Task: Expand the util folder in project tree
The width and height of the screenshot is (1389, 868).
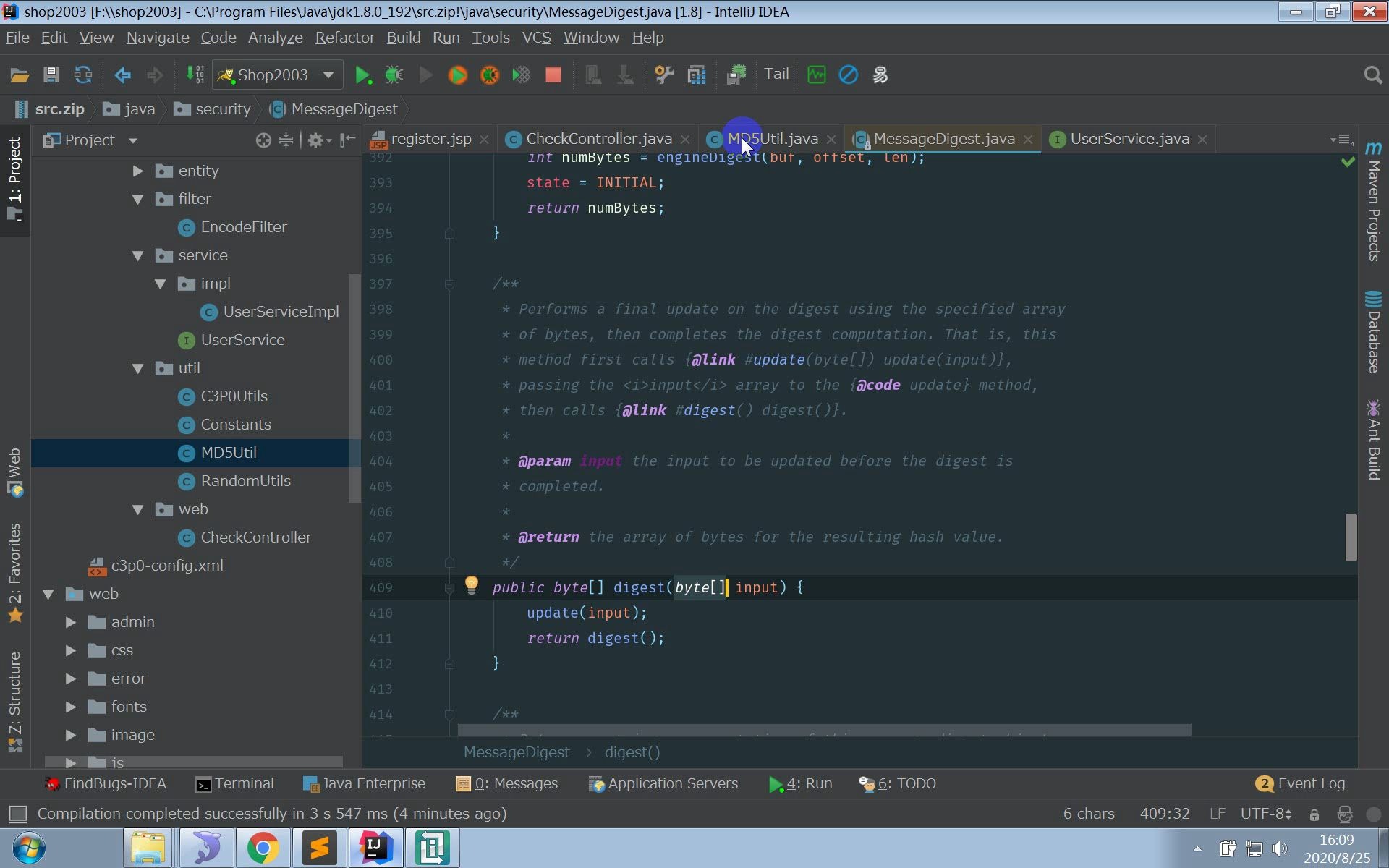Action: pyautogui.click(x=137, y=368)
